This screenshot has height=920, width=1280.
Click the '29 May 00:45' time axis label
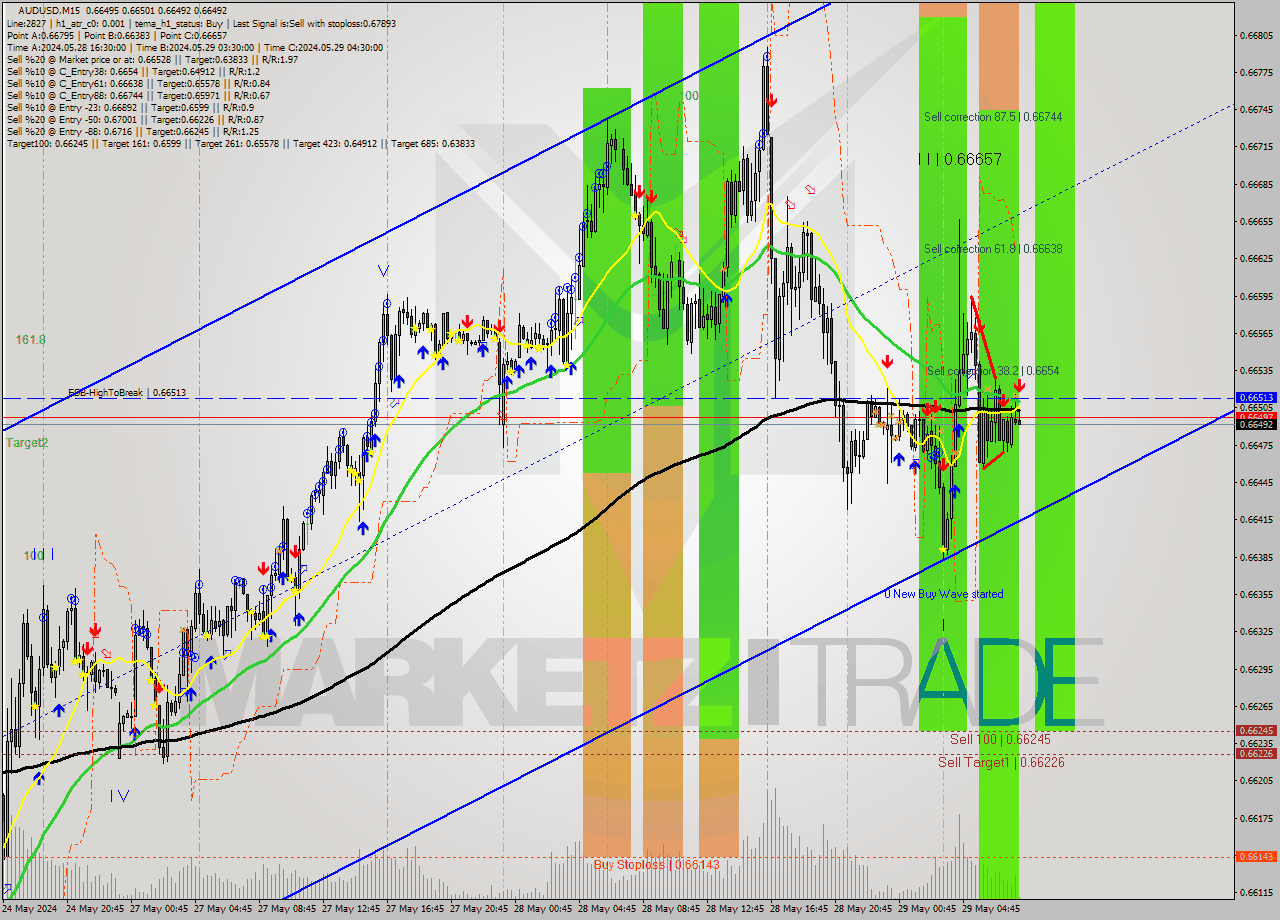[929, 910]
